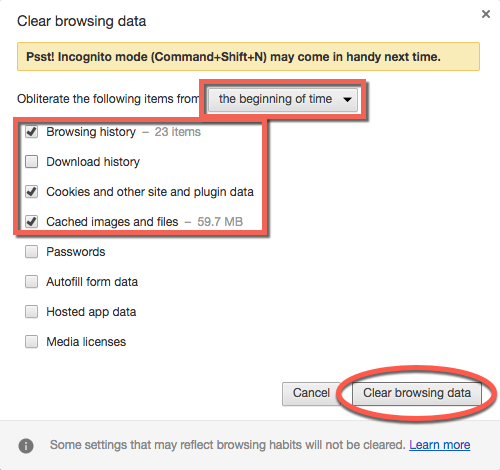Close the Clear browsing data dialog

tap(486, 14)
